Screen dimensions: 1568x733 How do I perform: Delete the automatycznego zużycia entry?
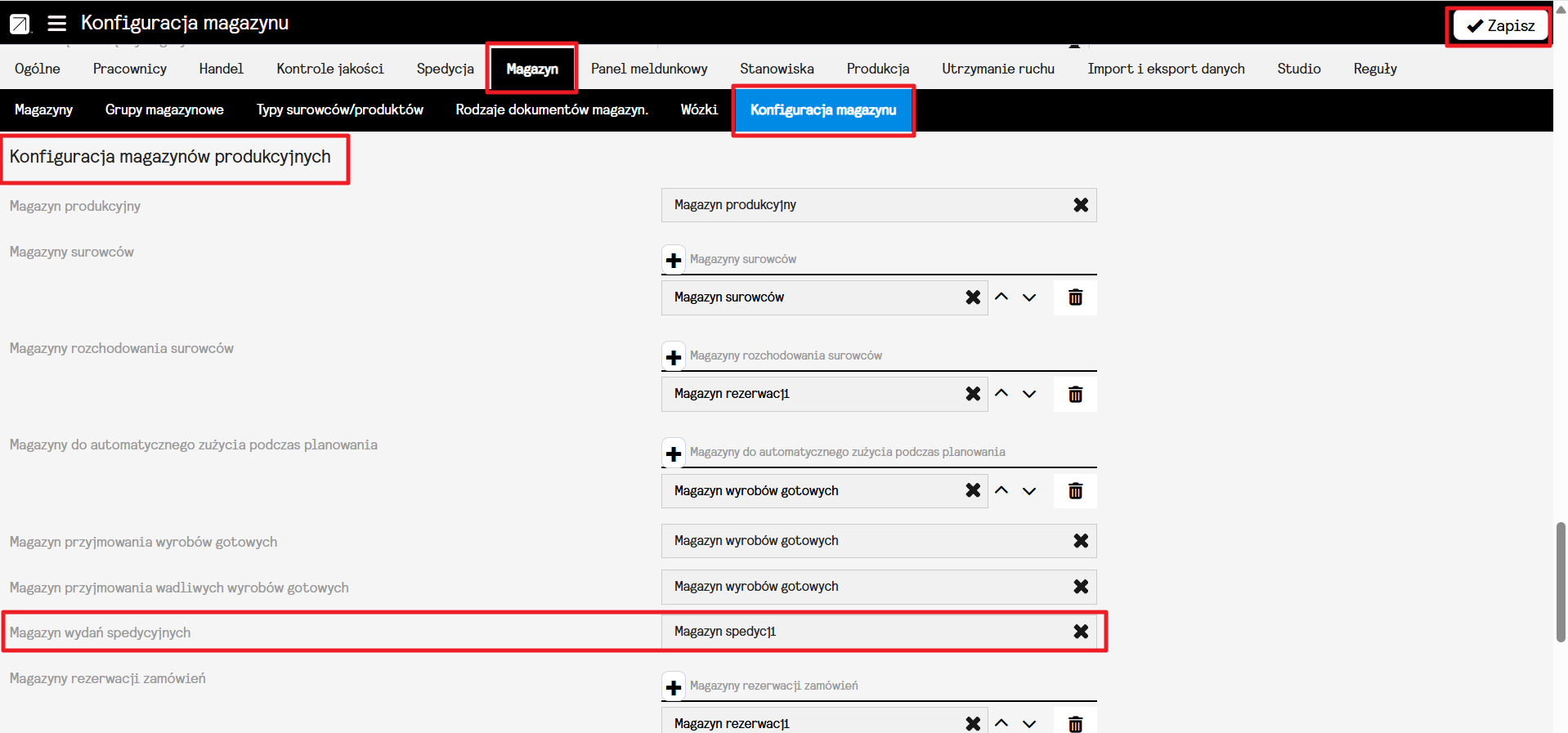pyautogui.click(x=1076, y=490)
